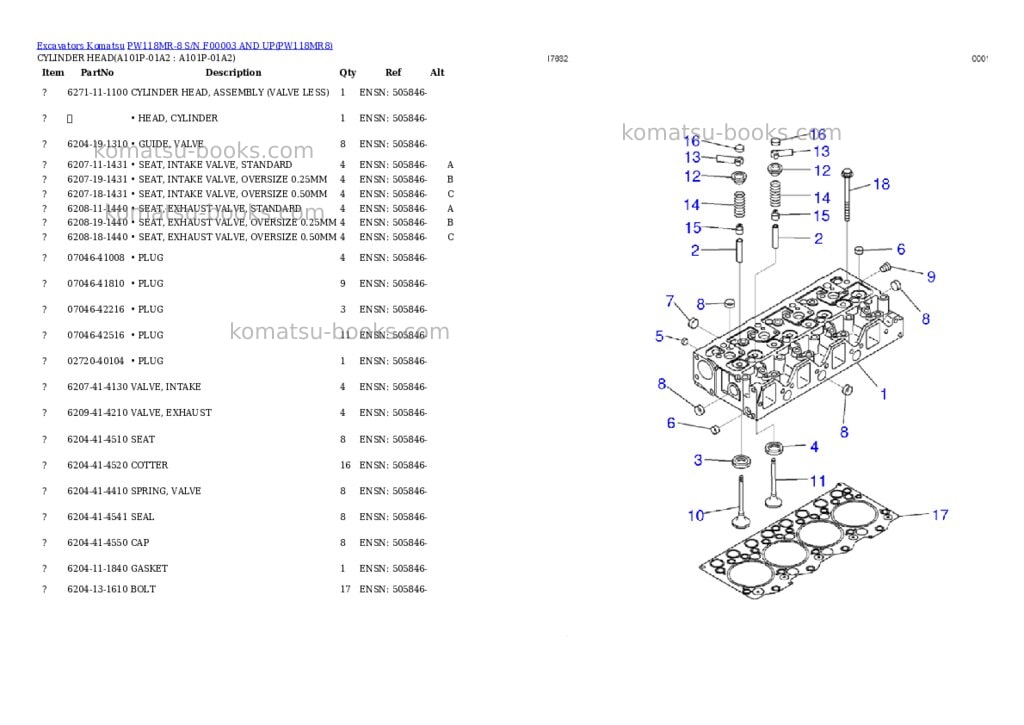Click Alt code A in 6207-11-1431 row
Image resolution: width=1024 pixels, height=725 pixels.
click(450, 165)
